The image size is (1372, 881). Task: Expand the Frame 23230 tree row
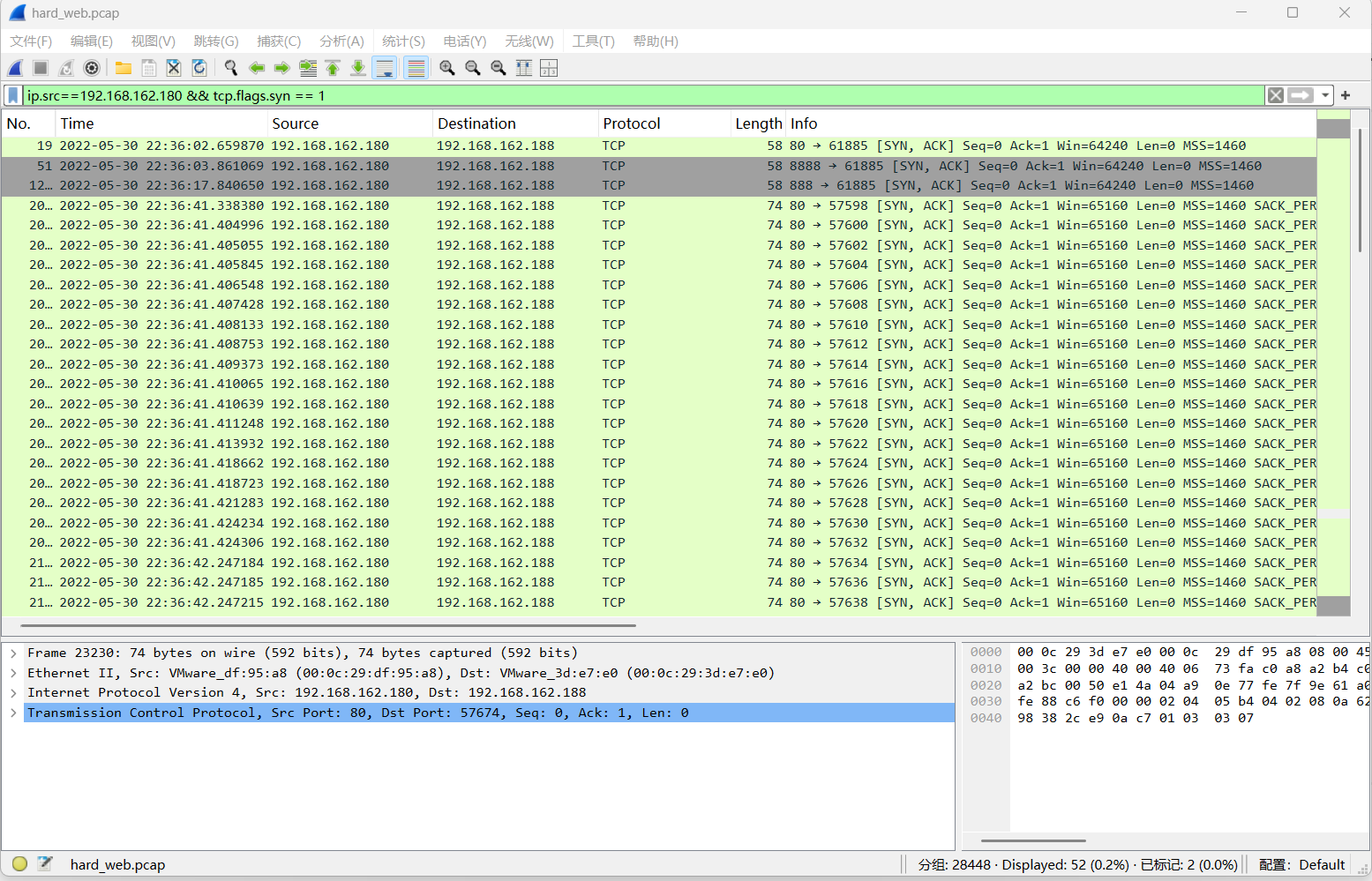(13, 653)
